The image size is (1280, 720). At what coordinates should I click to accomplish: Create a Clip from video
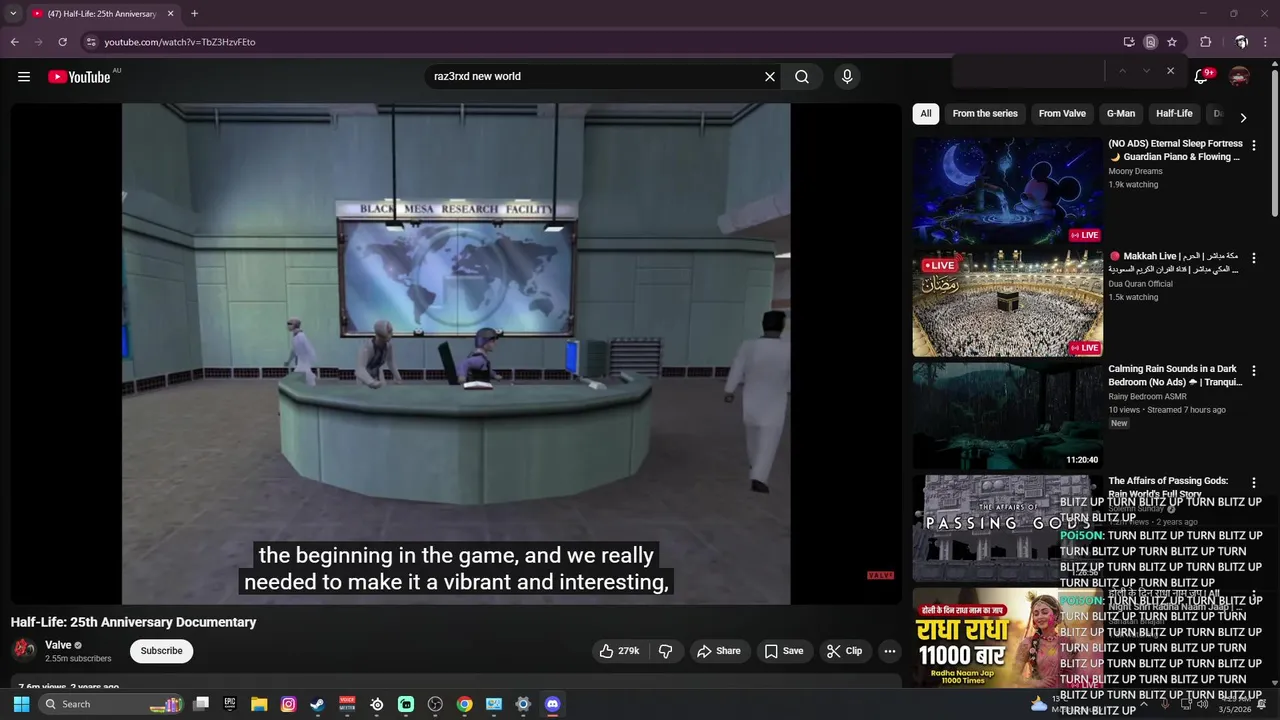pyautogui.click(x=845, y=651)
